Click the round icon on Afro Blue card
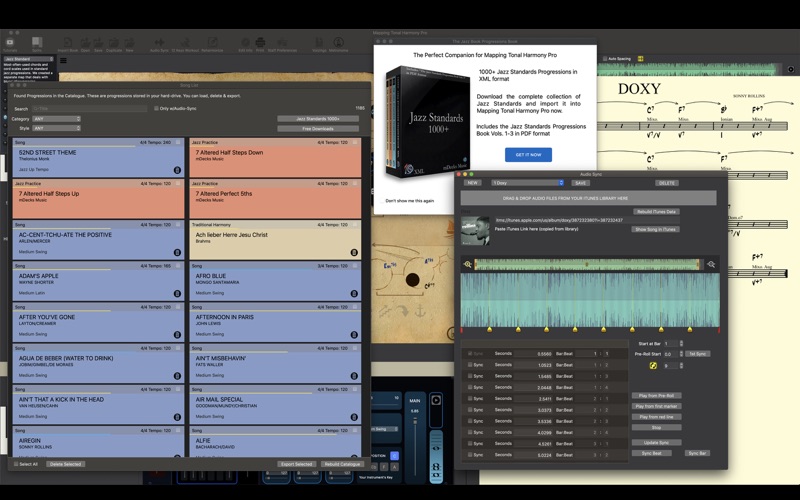This screenshot has height=500, width=800. 354,293
